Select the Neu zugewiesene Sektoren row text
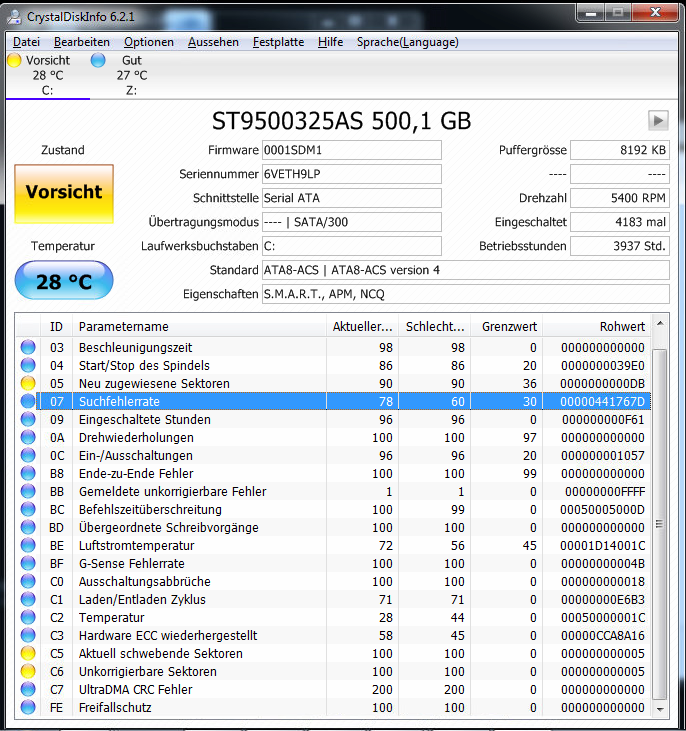This screenshot has width=686, height=731. pyautogui.click(x=154, y=383)
